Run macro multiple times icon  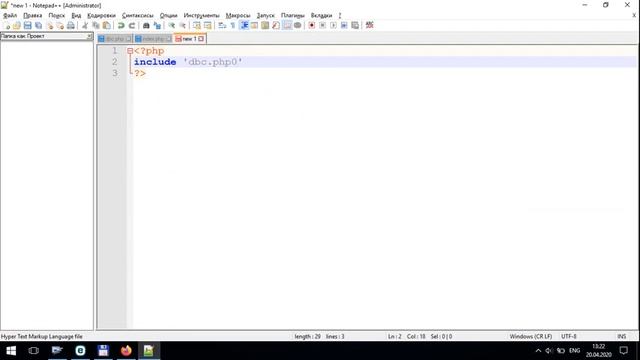(344, 25)
